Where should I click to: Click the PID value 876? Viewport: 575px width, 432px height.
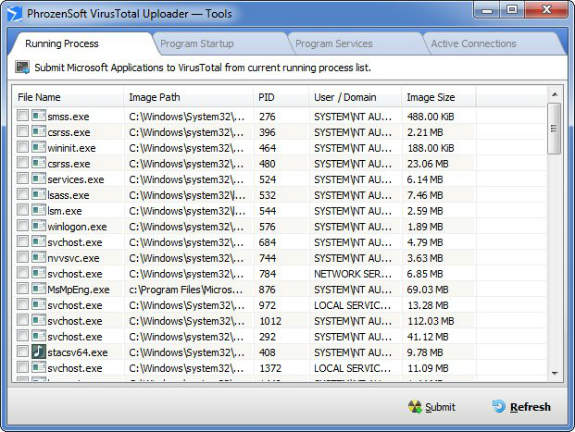pyautogui.click(x=267, y=290)
